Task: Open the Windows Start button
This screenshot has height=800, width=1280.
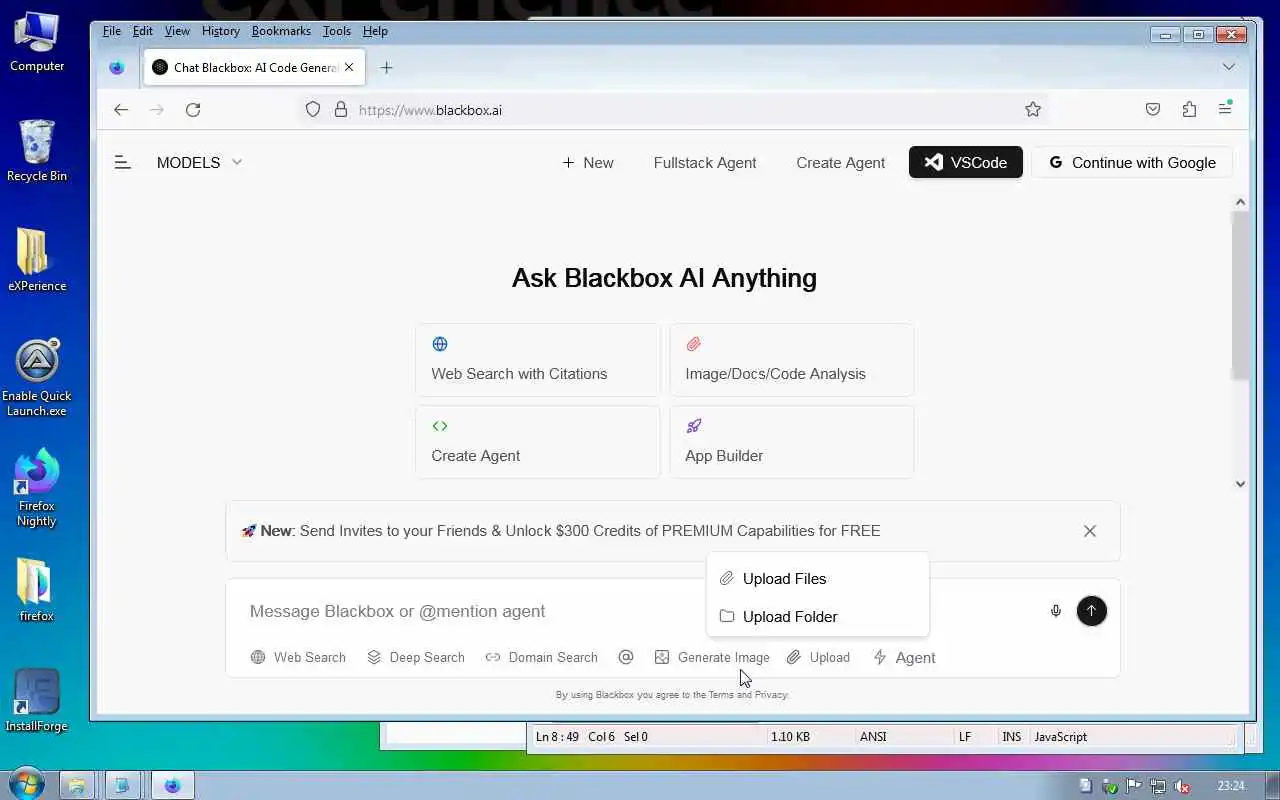Action: tap(26, 784)
